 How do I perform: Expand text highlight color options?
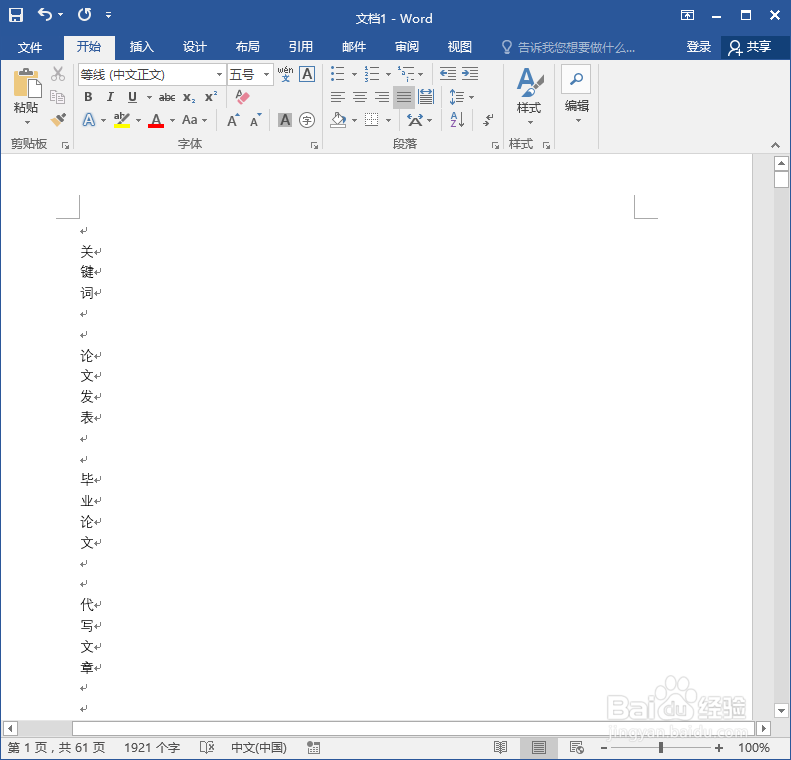[x=139, y=120]
